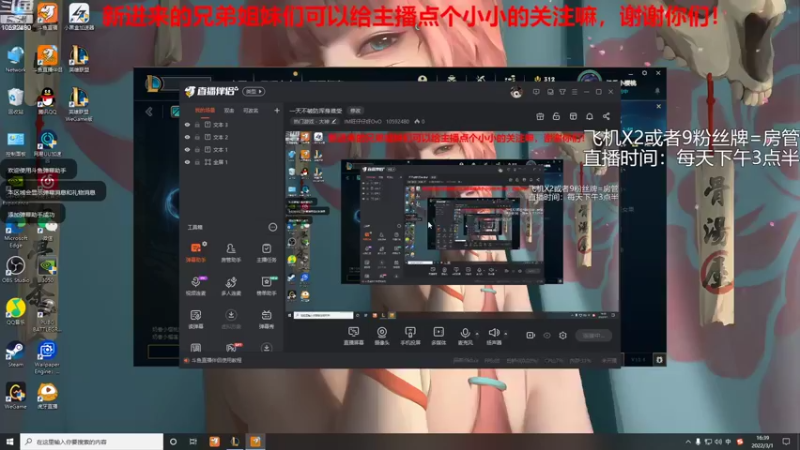Click the back arrow in the League client

pyautogui.click(x=149, y=112)
